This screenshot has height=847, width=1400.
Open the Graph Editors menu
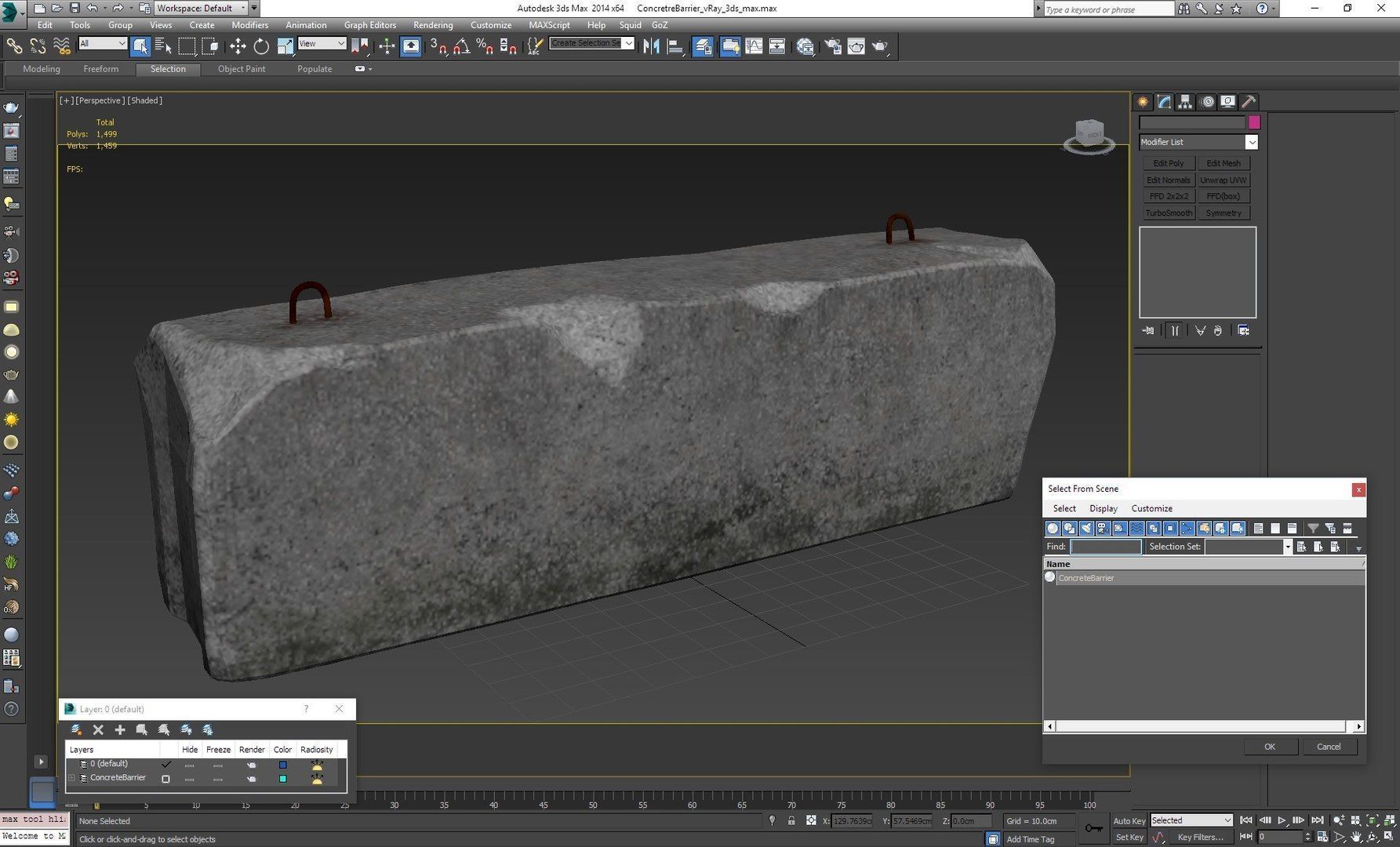click(369, 25)
